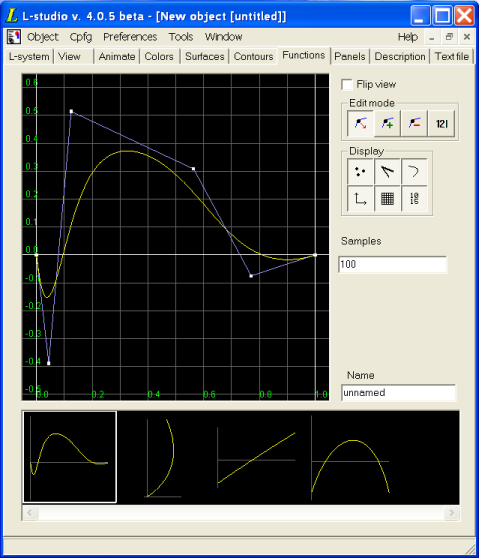Select the Functions tab
The image size is (479, 558).
pyautogui.click(x=304, y=56)
